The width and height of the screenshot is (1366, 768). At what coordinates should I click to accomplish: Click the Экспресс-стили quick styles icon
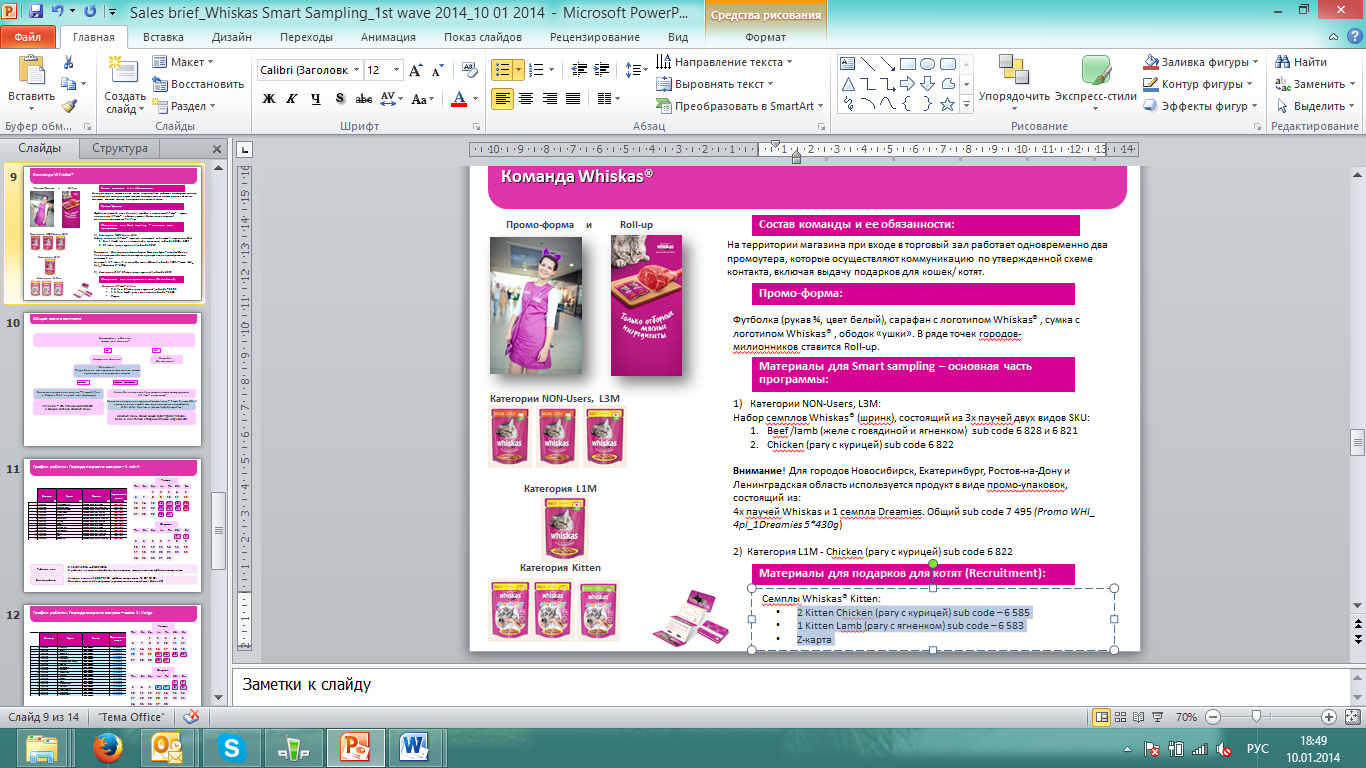coord(1097,70)
